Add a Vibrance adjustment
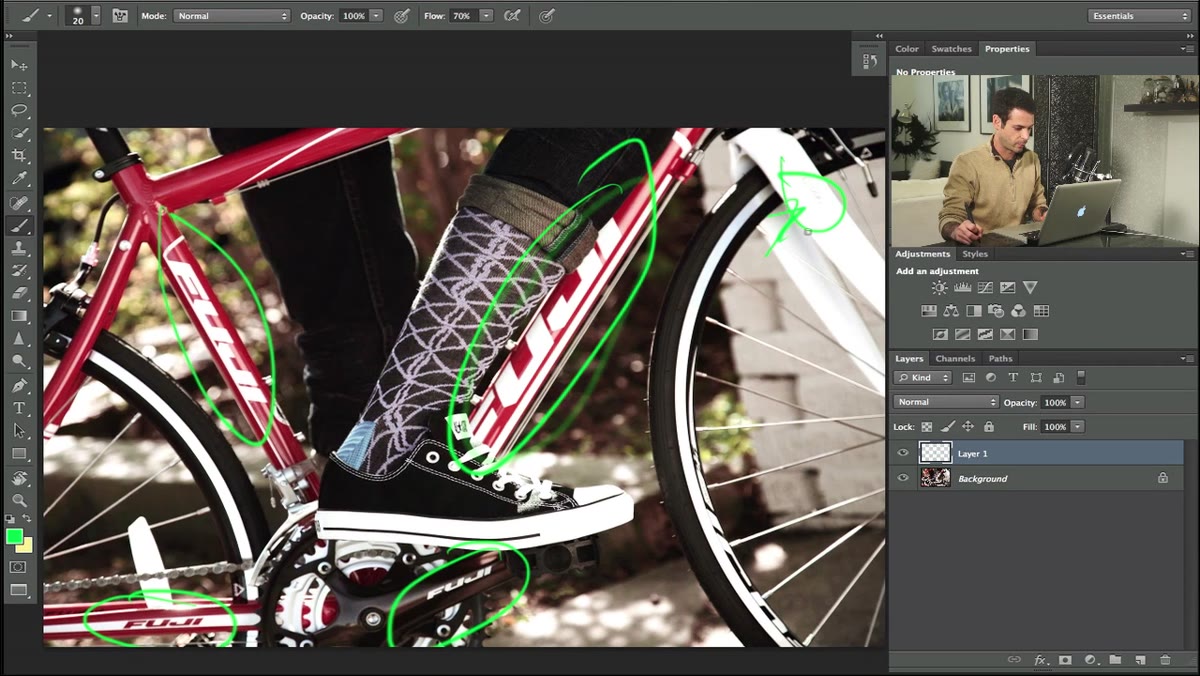Viewport: 1200px width, 676px height. (1030, 288)
